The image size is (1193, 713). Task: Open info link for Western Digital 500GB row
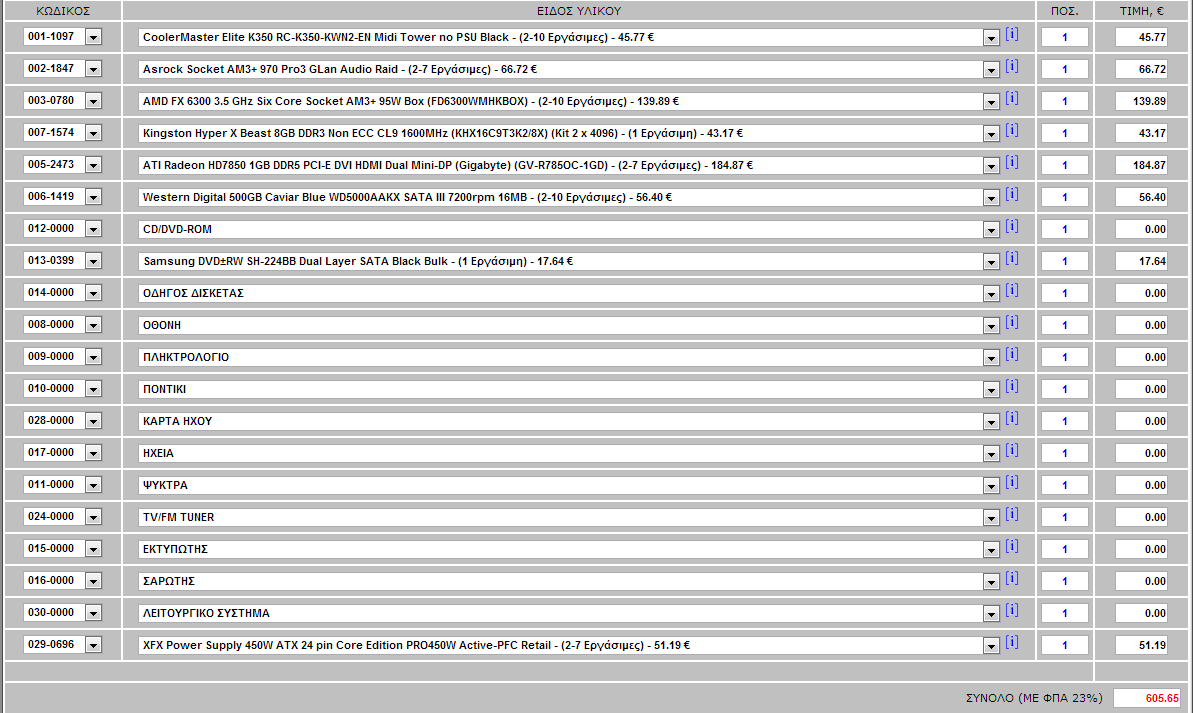click(1011, 194)
